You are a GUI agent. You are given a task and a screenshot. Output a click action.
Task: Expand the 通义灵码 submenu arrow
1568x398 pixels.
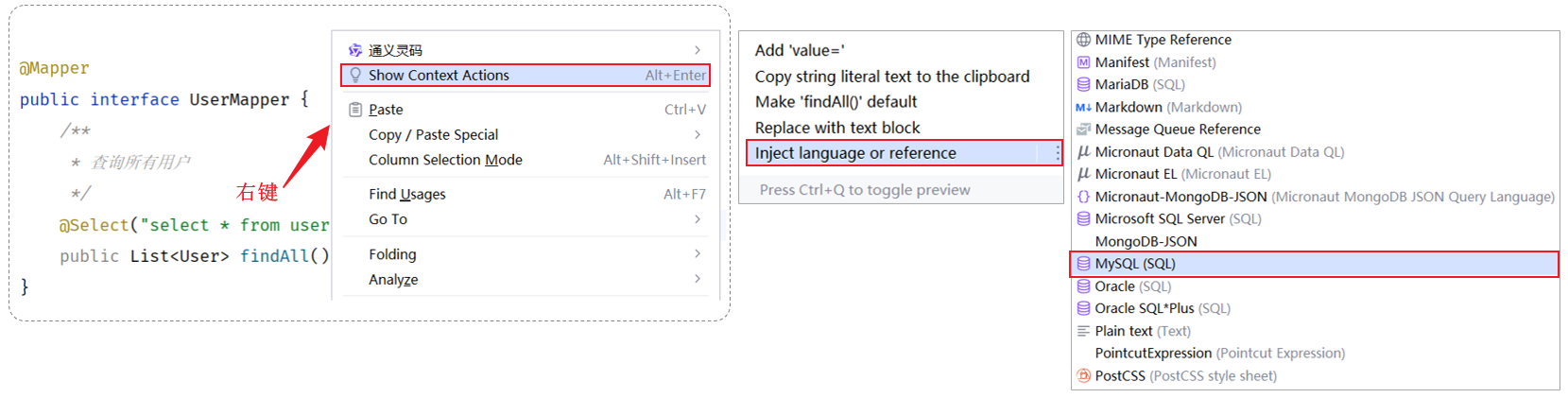698,50
